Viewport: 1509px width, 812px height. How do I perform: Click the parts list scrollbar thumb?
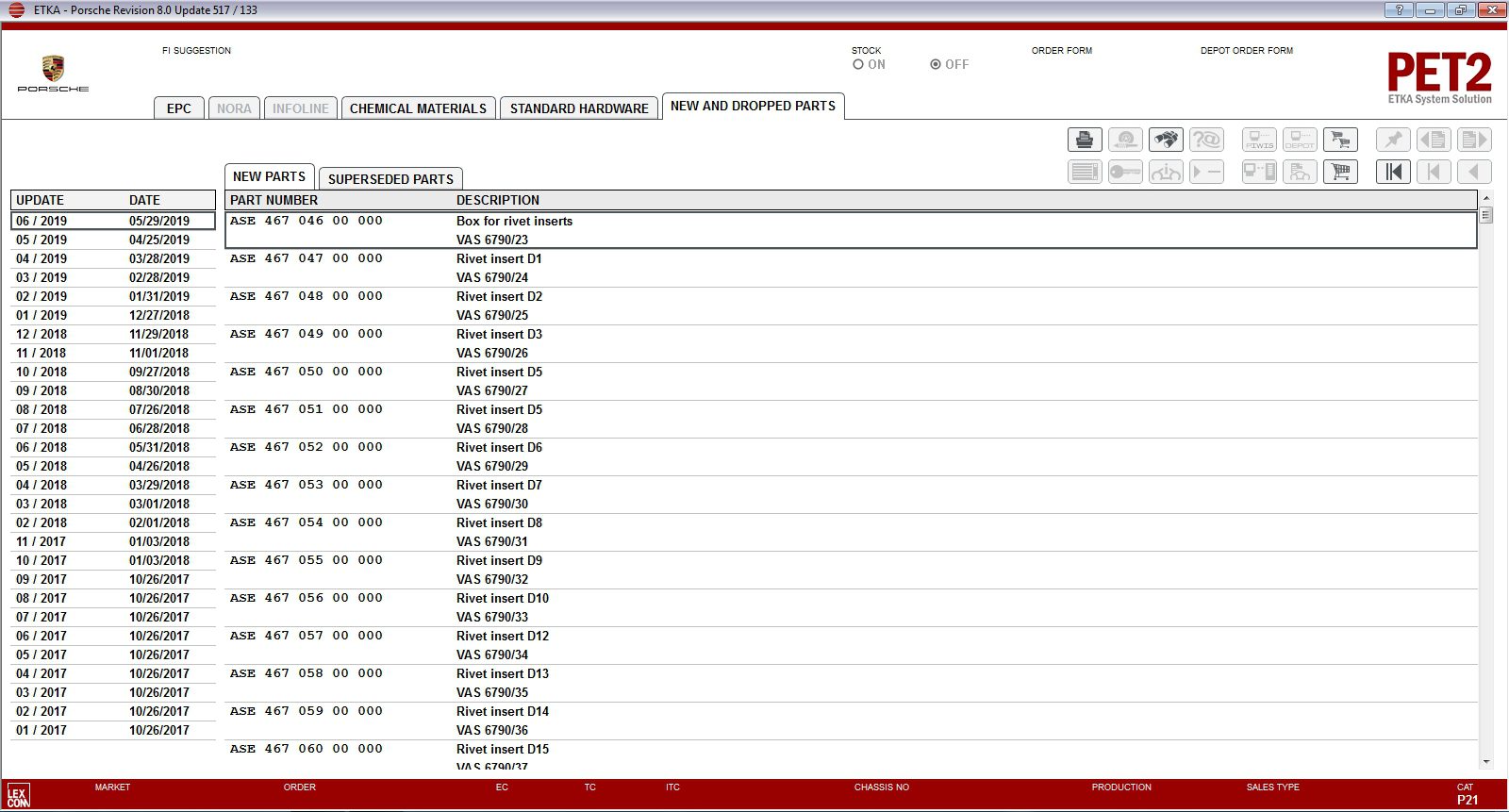tap(1486, 215)
